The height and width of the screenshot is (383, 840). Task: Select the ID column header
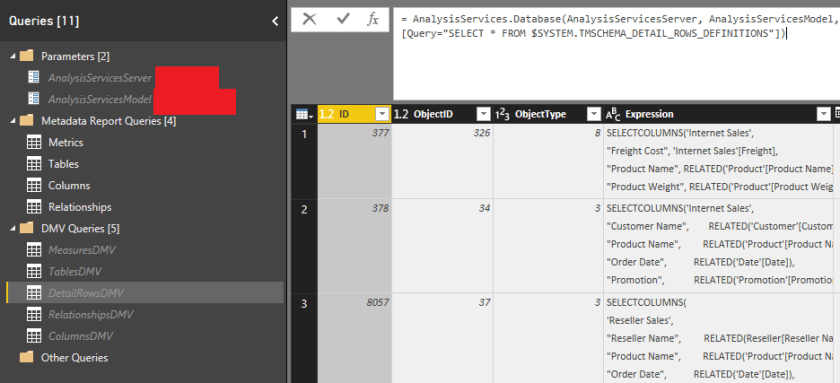click(354, 114)
